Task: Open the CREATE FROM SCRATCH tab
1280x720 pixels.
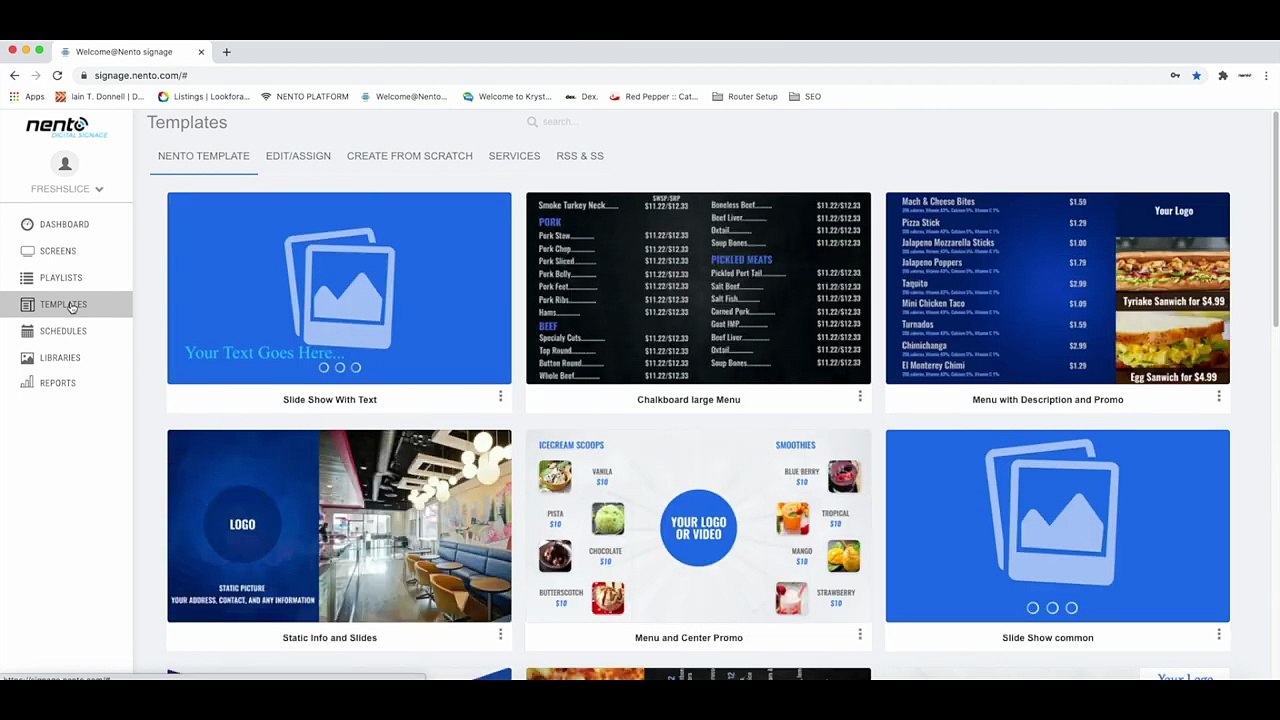Action: pos(410,156)
